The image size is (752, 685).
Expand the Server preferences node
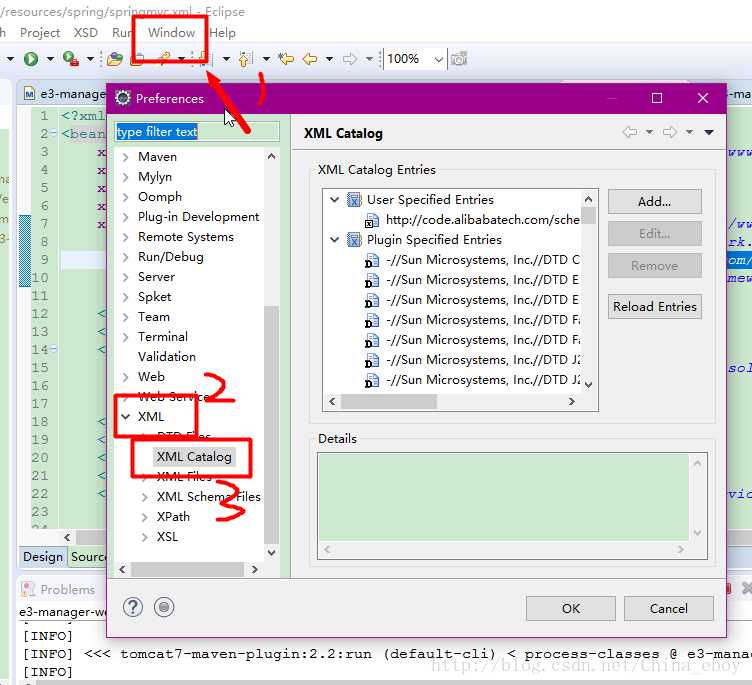click(126, 277)
